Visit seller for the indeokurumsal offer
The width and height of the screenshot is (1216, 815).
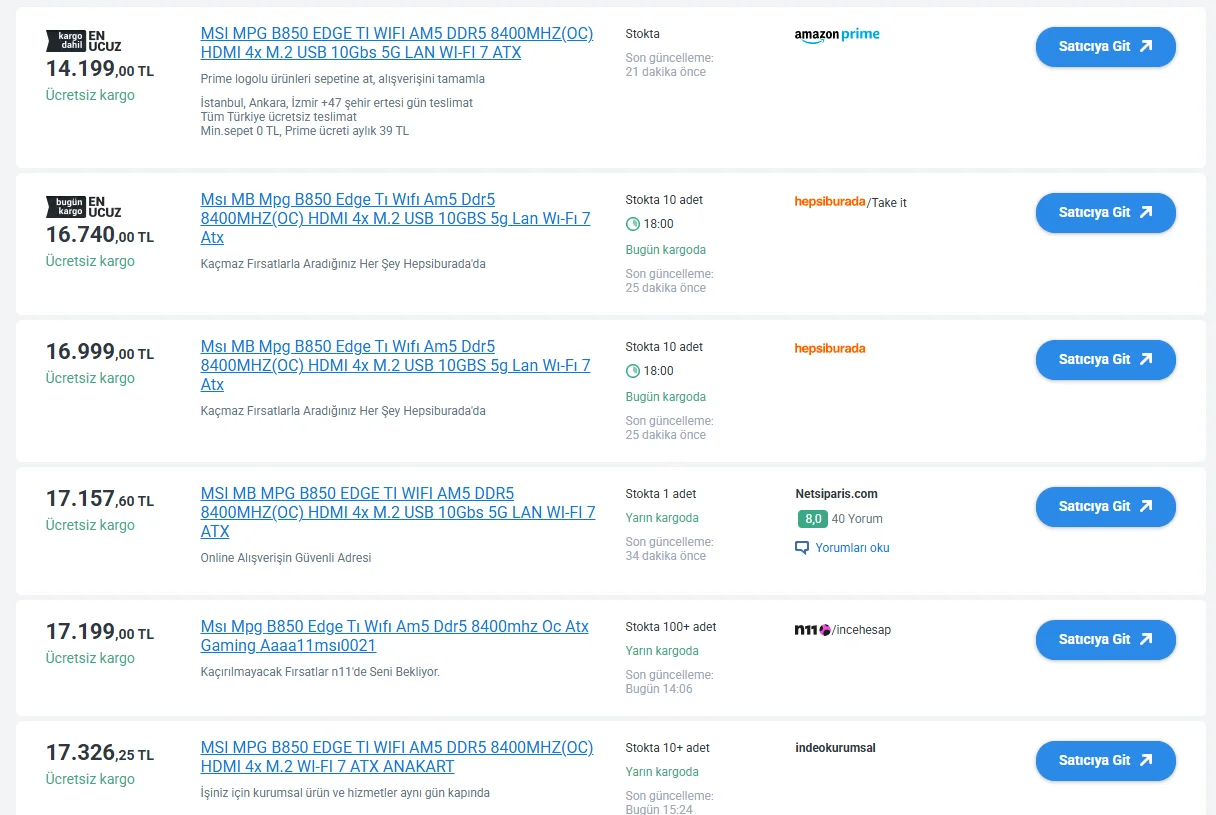point(1105,760)
